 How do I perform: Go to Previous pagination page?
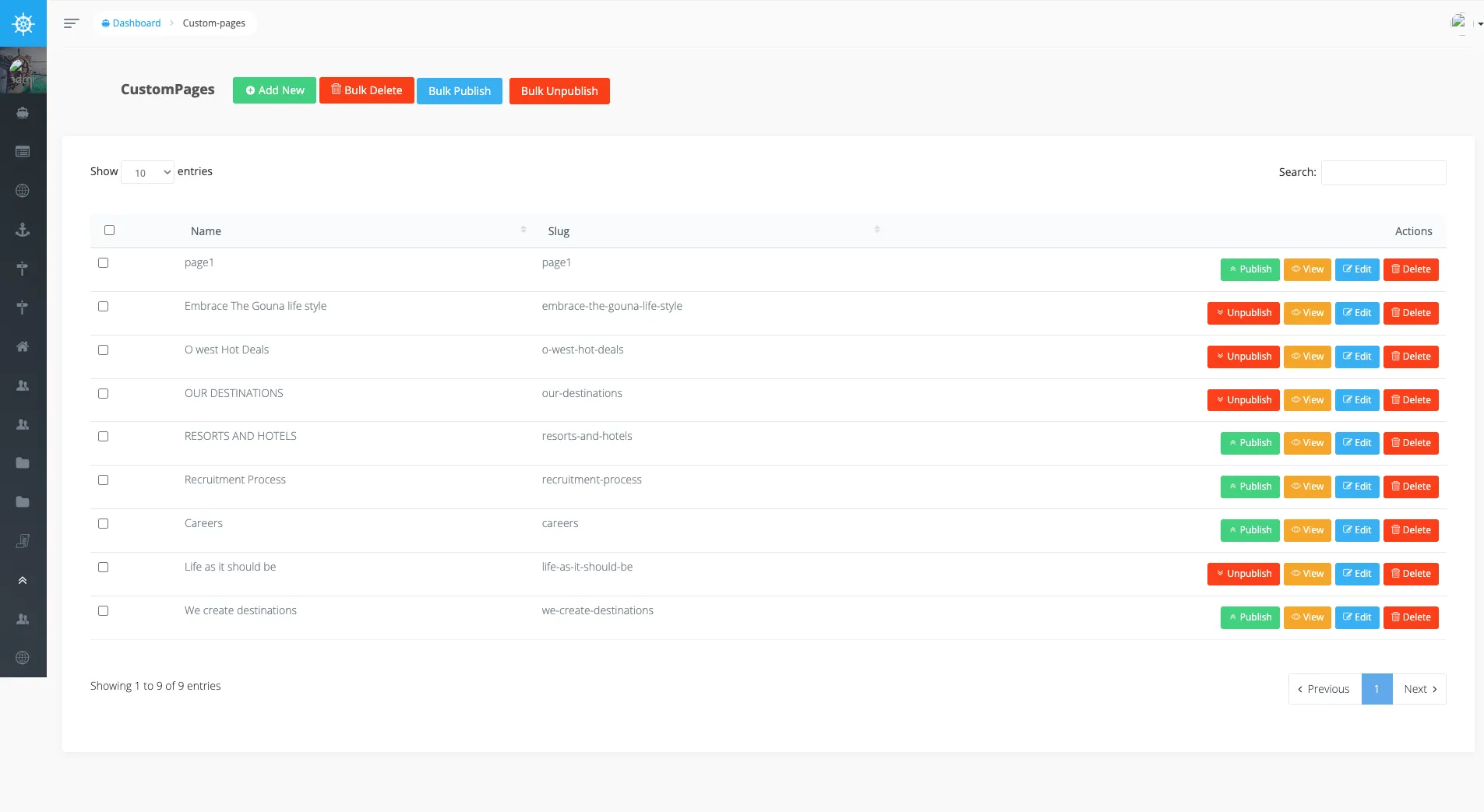[1324, 689]
